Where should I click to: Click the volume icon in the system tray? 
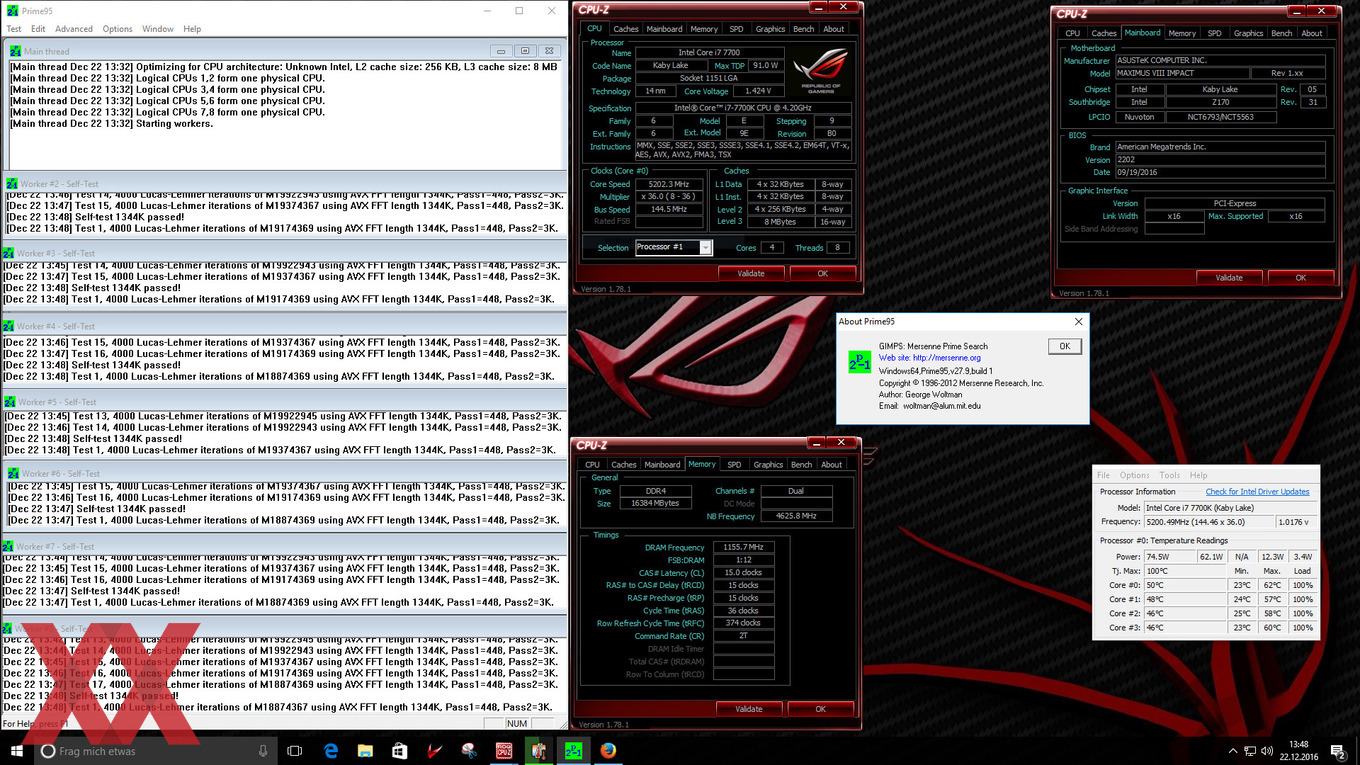coord(1268,751)
